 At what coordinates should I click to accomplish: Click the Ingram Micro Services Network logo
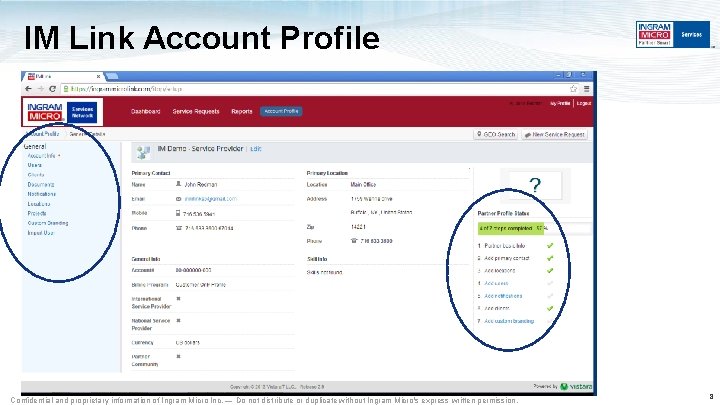click(x=62, y=112)
